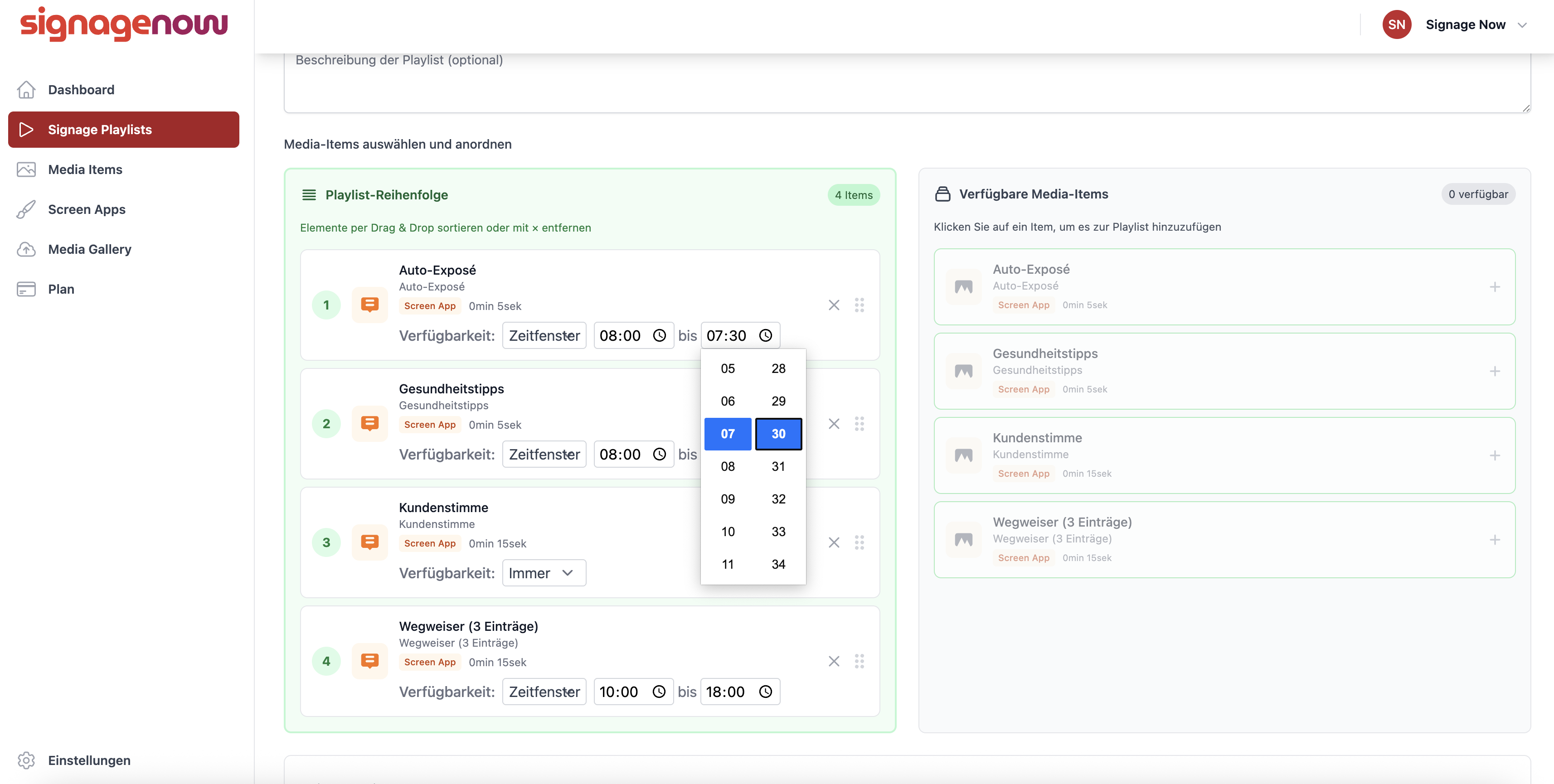Open Kundenstimme availability dropdown showing Immer
Viewport: 1554px width, 784px height.
click(544, 573)
